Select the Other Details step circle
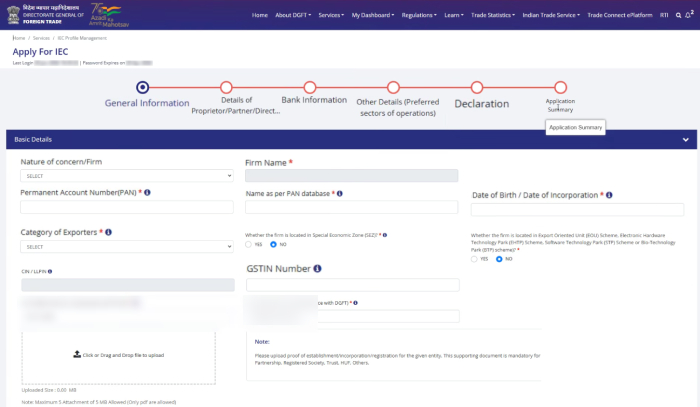The width and height of the screenshot is (700, 407). click(393, 87)
